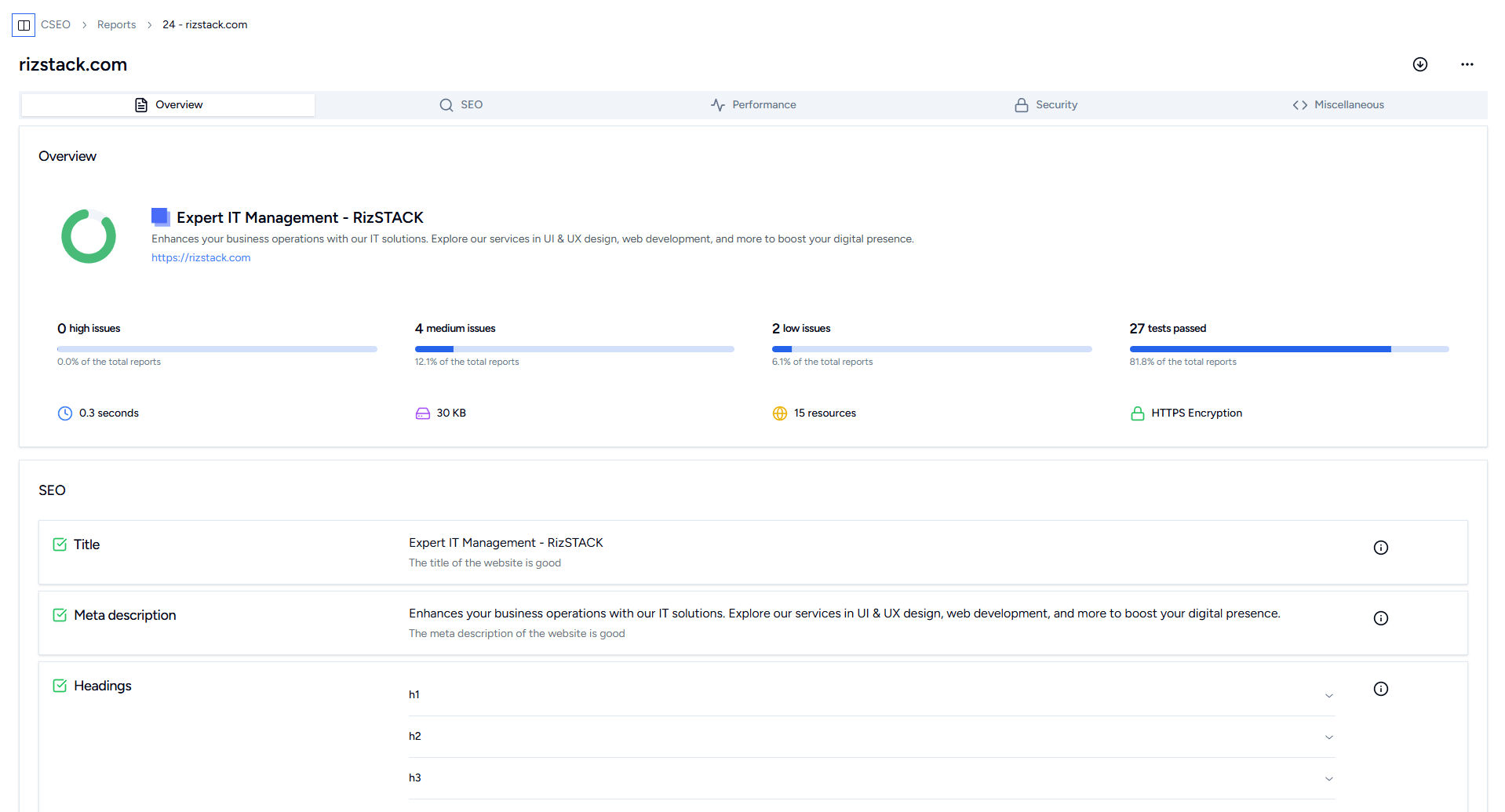Switch to the Overview tab
This screenshot has height=812, width=1505.
pos(168,105)
